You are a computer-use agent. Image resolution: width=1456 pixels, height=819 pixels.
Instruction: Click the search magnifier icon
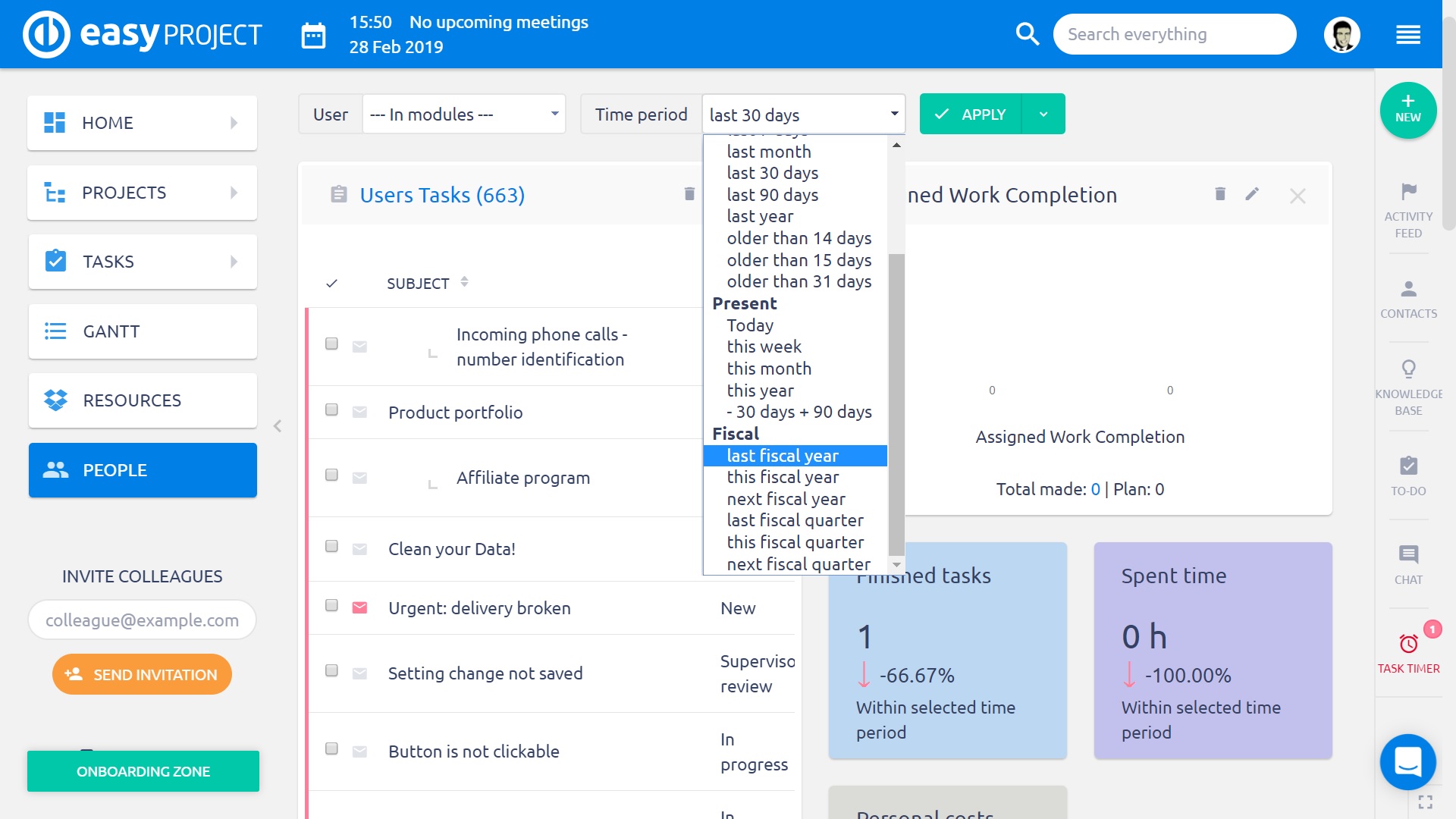pyautogui.click(x=1027, y=34)
